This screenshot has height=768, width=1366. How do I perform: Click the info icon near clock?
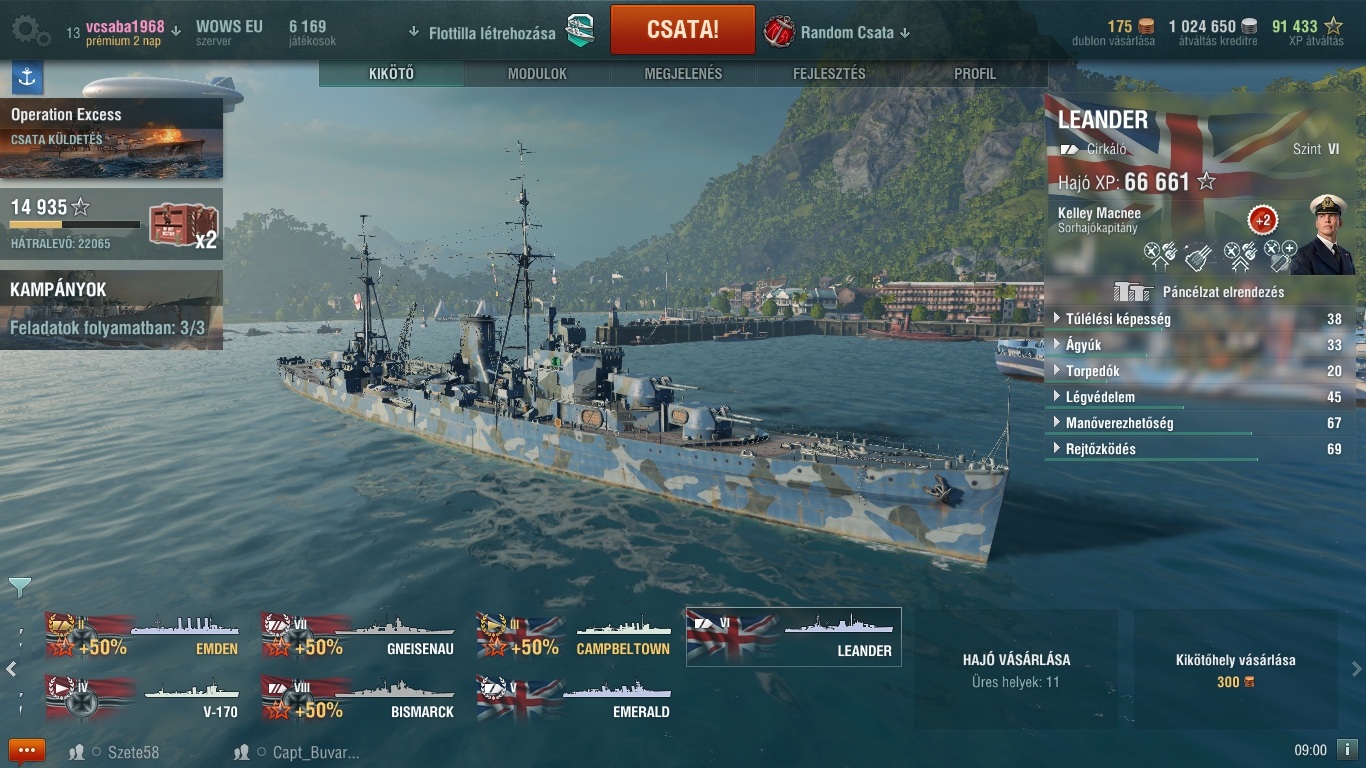[x=1347, y=749]
